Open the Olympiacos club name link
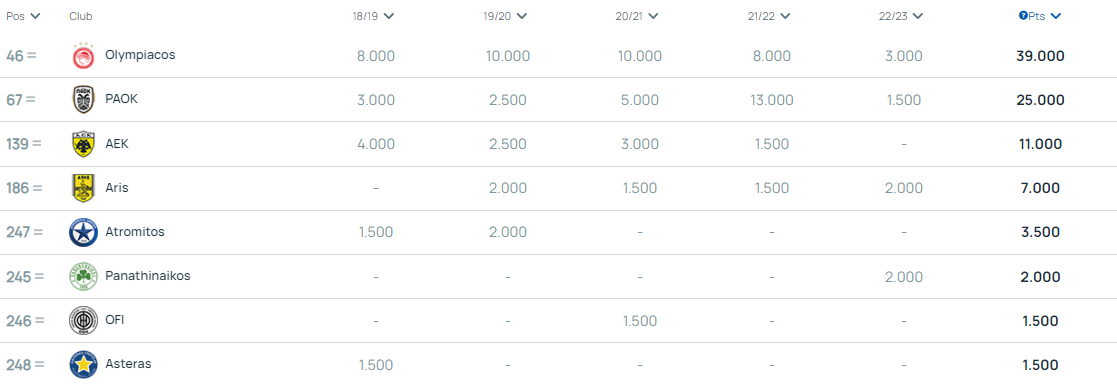This screenshot has height=386, width=1117. click(x=140, y=54)
